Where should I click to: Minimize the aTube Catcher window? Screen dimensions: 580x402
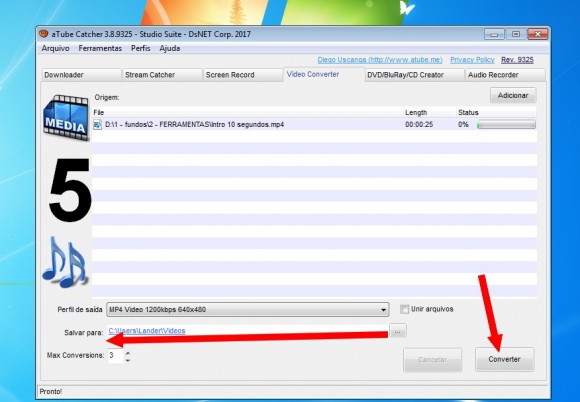point(494,34)
